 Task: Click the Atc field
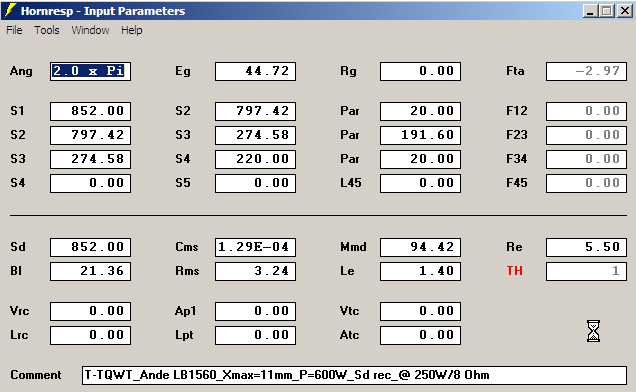tap(420, 335)
